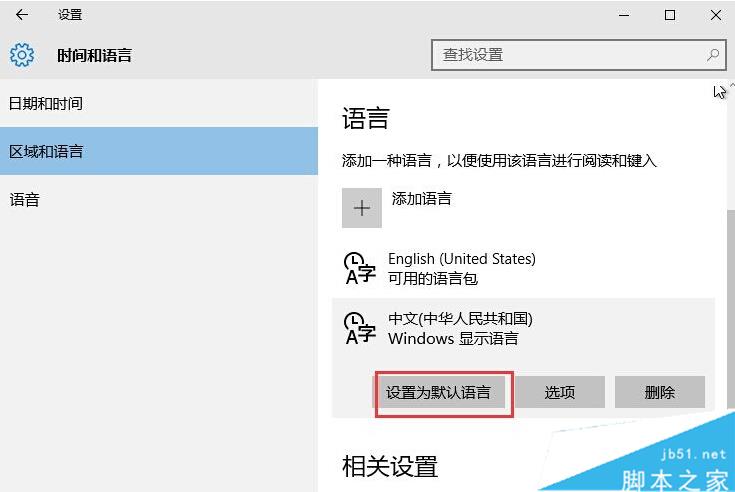Click the 删除 button
This screenshot has height=492, width=735.
[x=660, y=392]
